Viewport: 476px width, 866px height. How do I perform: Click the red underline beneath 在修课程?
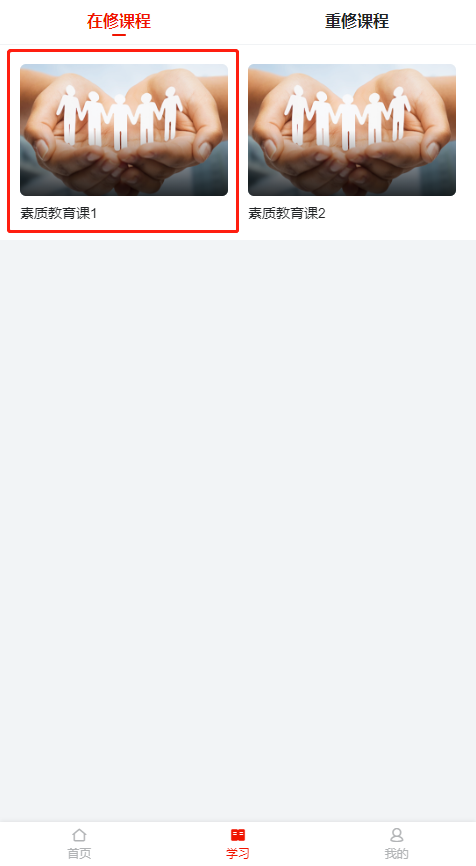119,35
